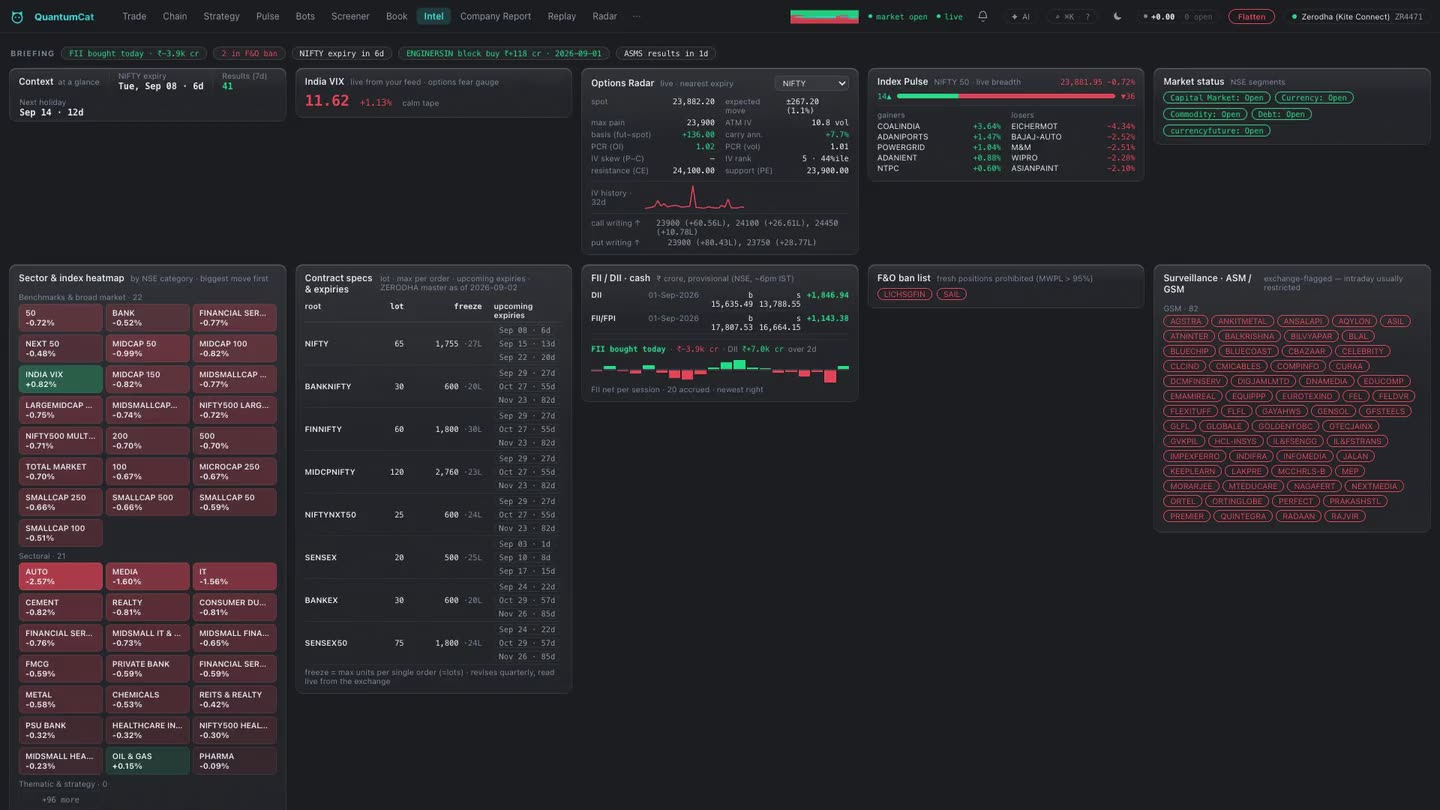Click 'Capital Market: Open' status chip
Image resolution: width=1440 pixels, height=810 pixels.
(x=1217, y=98)
